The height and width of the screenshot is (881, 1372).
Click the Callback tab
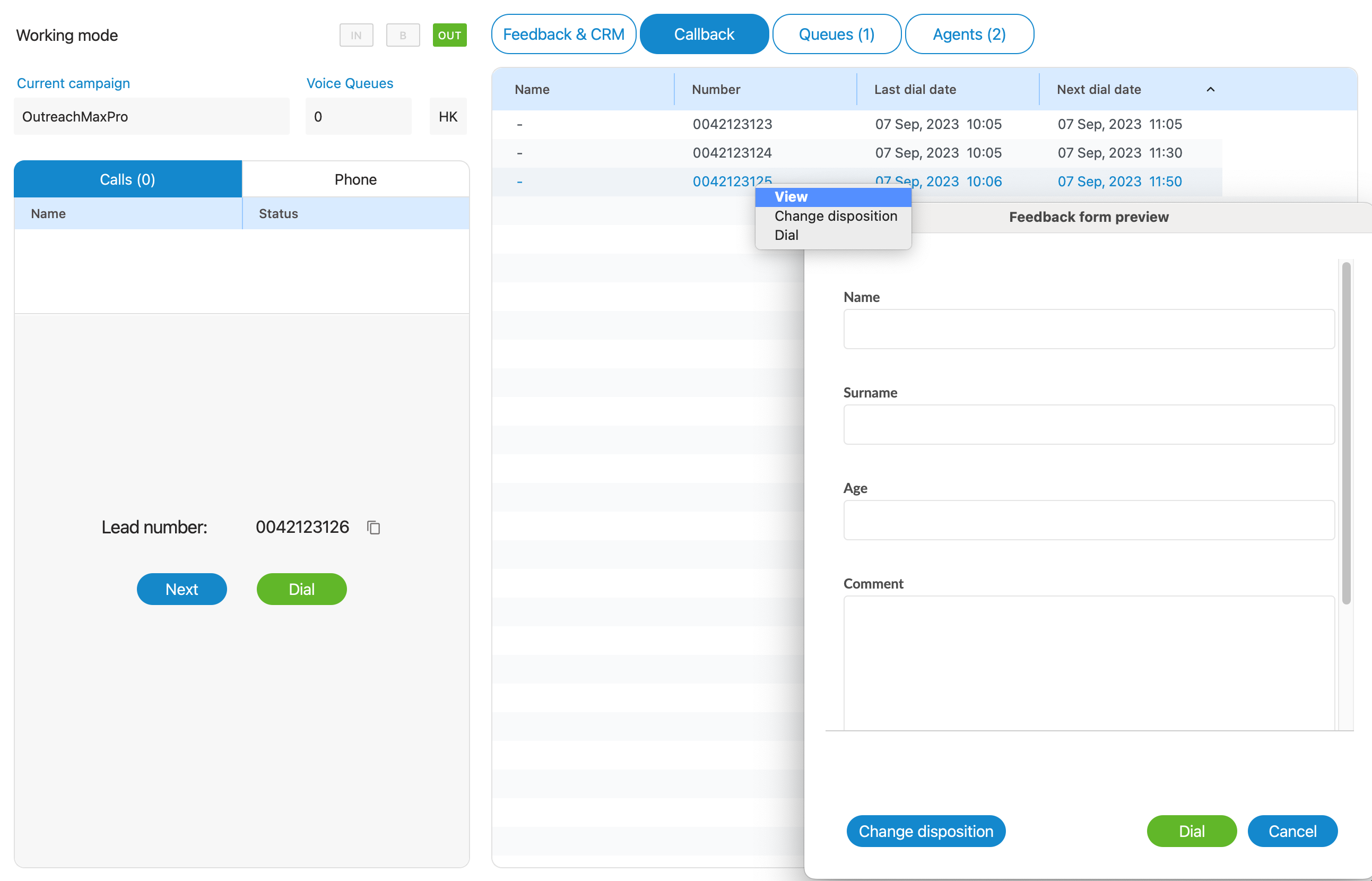point(705,34)
